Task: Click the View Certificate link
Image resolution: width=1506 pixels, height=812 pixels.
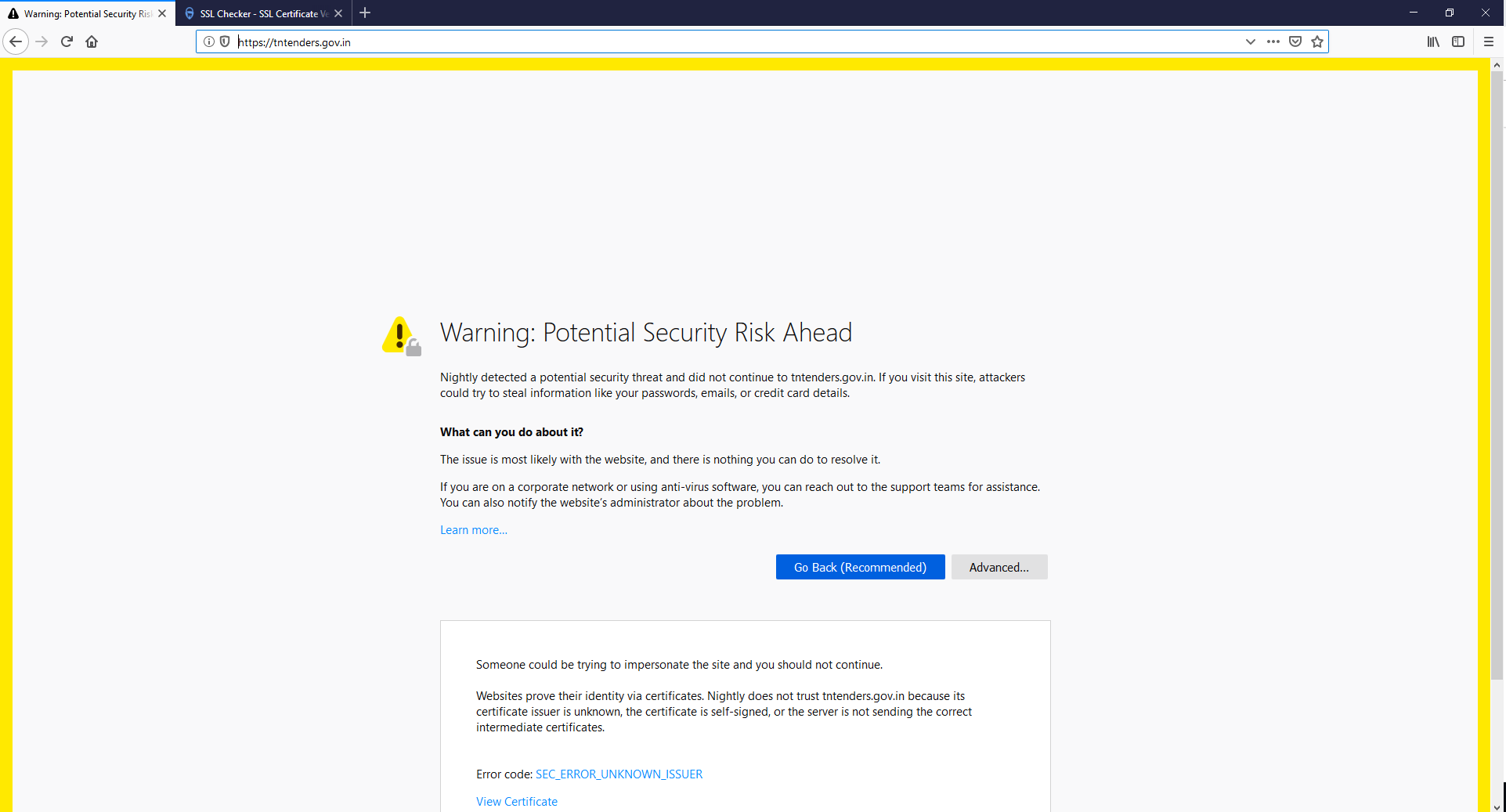Action: pyautogui.click(x=516, y=801)
